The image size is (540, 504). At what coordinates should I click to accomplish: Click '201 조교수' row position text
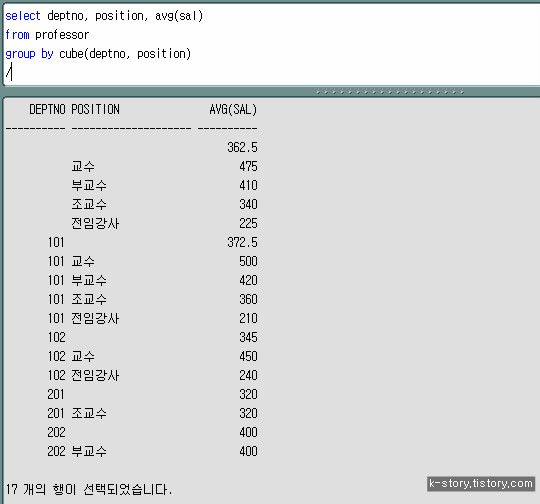pyautogui.click(x=89, y=413)
